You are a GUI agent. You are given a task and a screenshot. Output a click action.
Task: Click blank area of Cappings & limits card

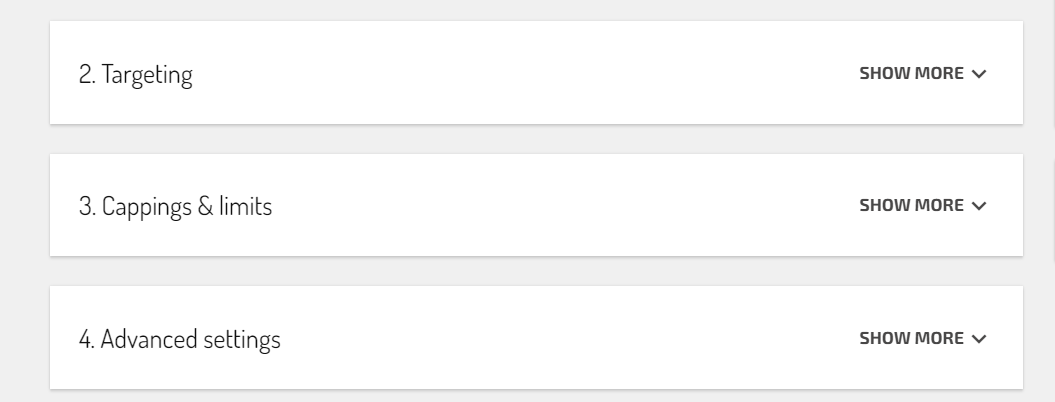(x=565, y=205)
